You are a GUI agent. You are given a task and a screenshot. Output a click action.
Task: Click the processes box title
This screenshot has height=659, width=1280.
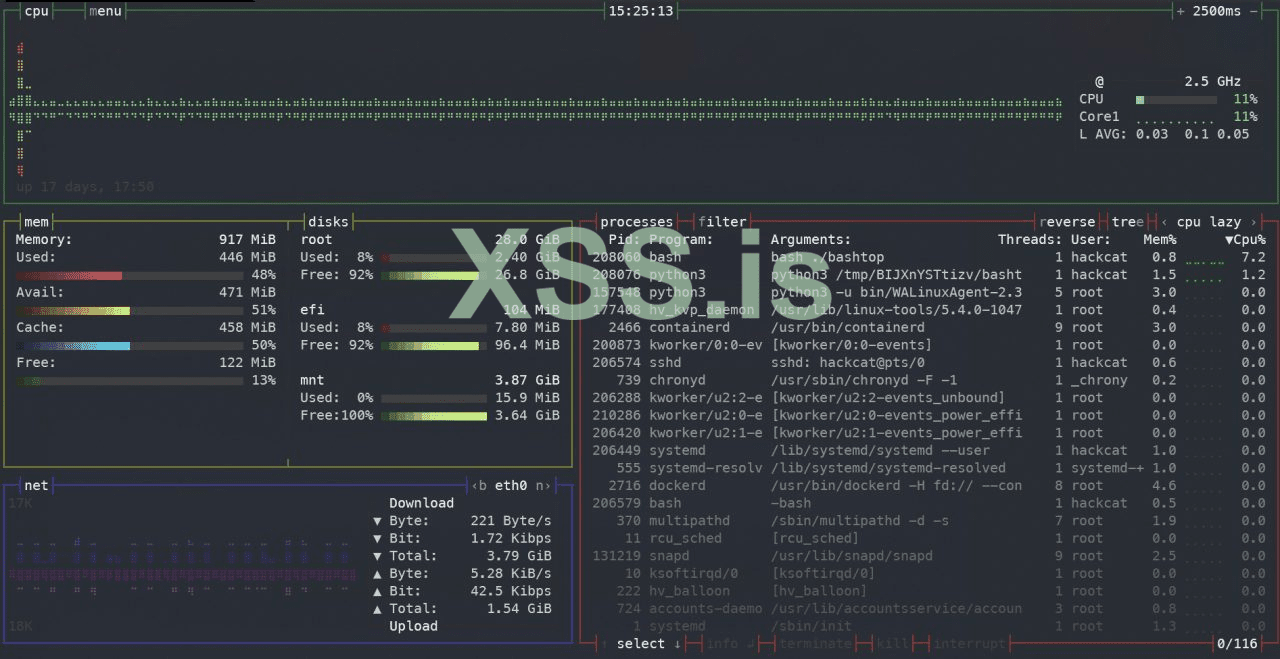[637, 222]
